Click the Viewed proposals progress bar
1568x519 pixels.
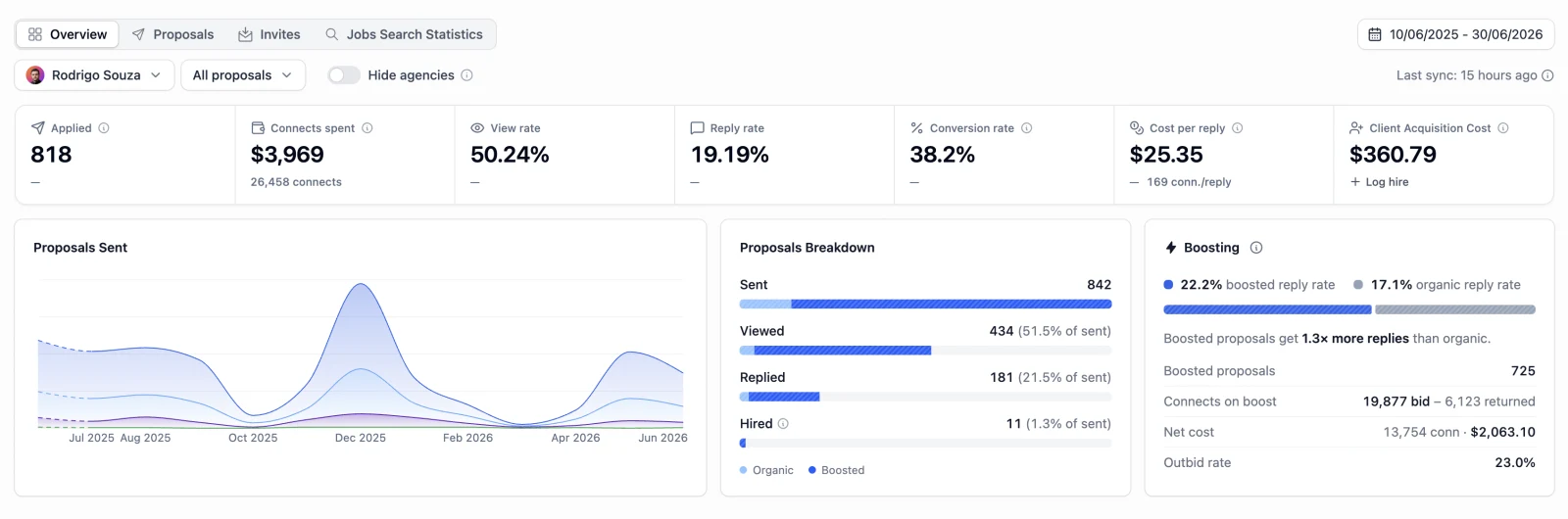(925, 351)
